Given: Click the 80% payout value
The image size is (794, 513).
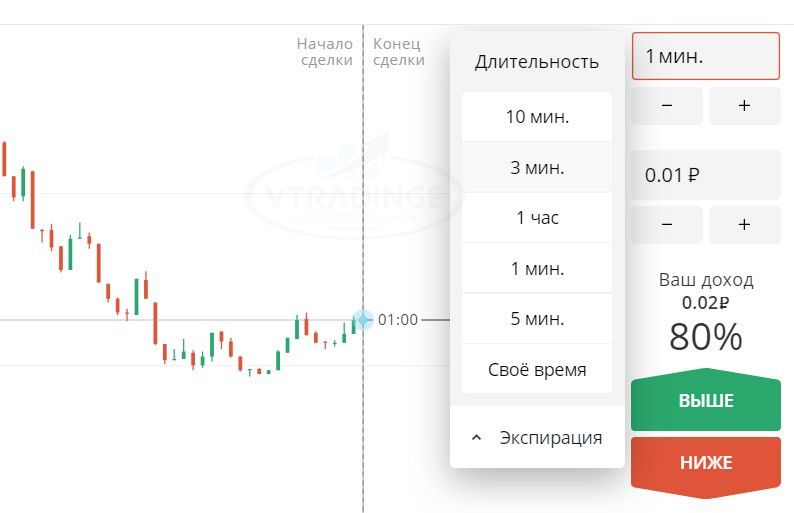Looking at the screenshot, I should tap(705, 336).
